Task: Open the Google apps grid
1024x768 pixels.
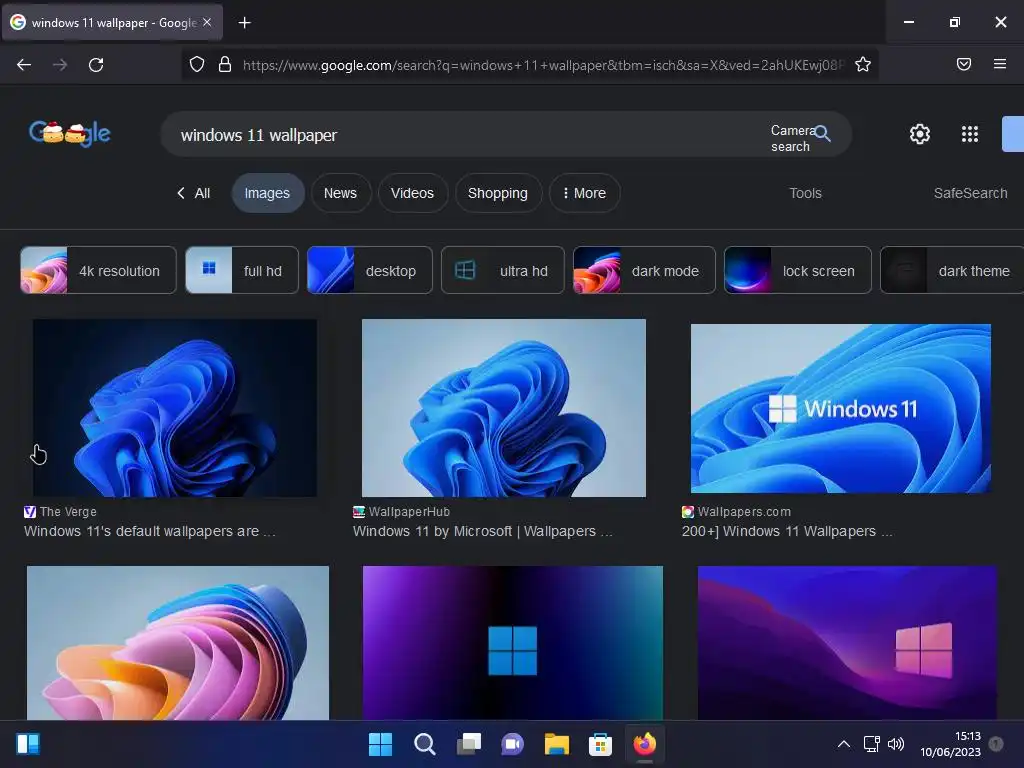Action: coord(970,134)
